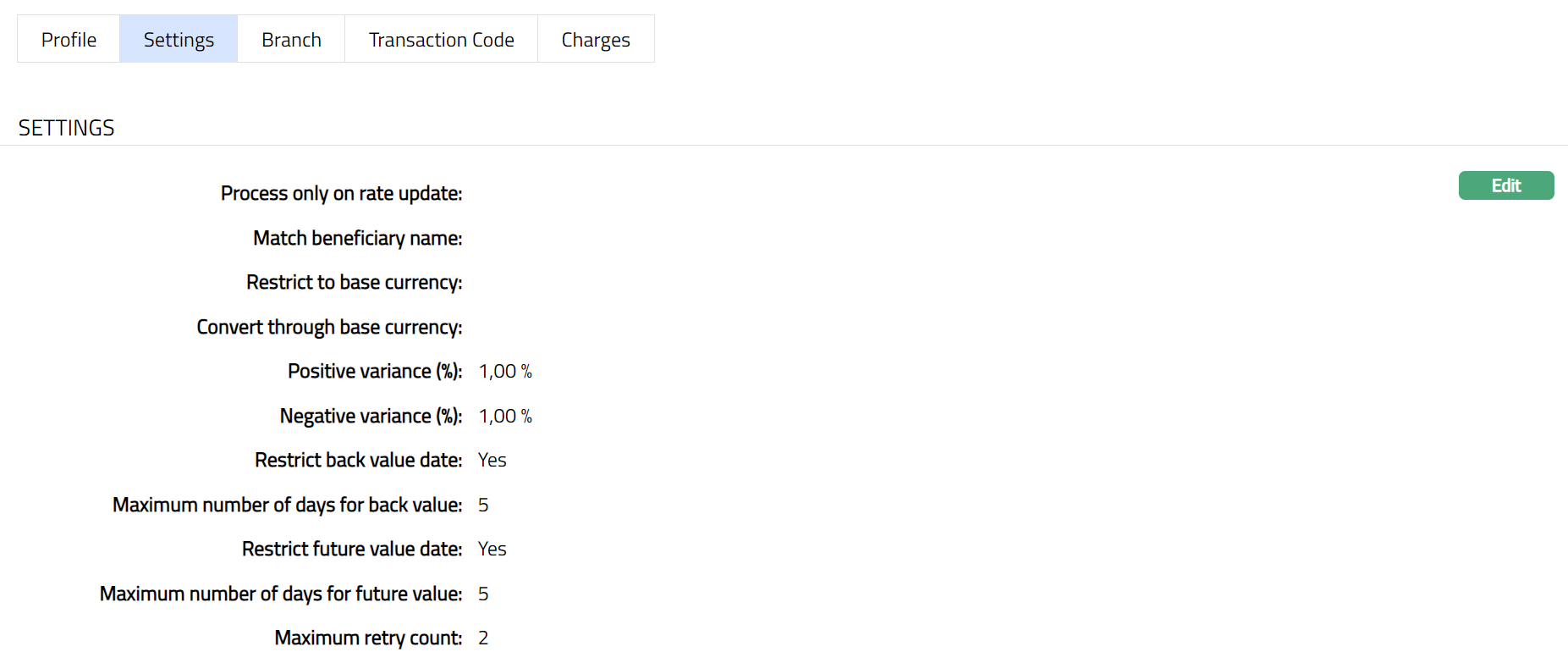Select the Settings tab

(179, 40)
